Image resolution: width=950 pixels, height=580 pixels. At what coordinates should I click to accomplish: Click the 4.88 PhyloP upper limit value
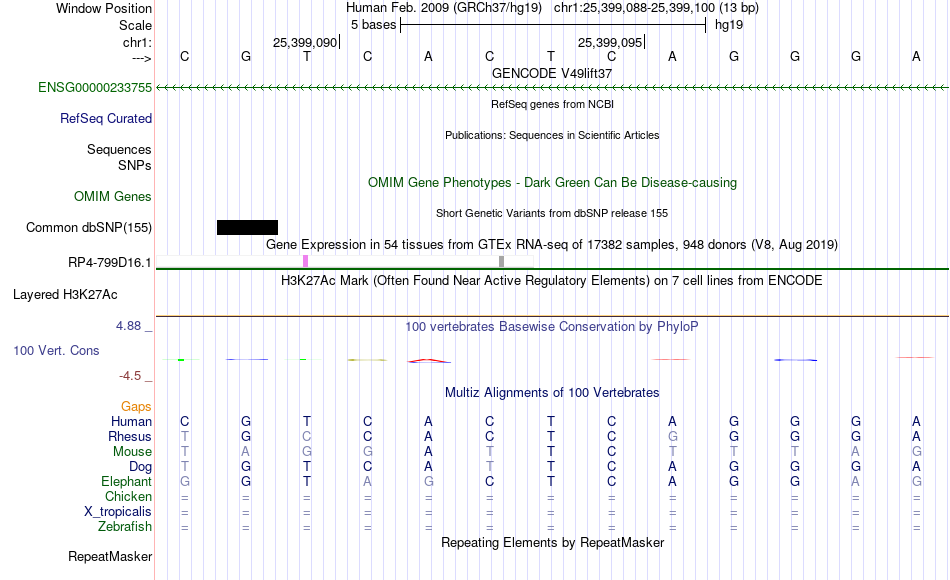[128, 325]
